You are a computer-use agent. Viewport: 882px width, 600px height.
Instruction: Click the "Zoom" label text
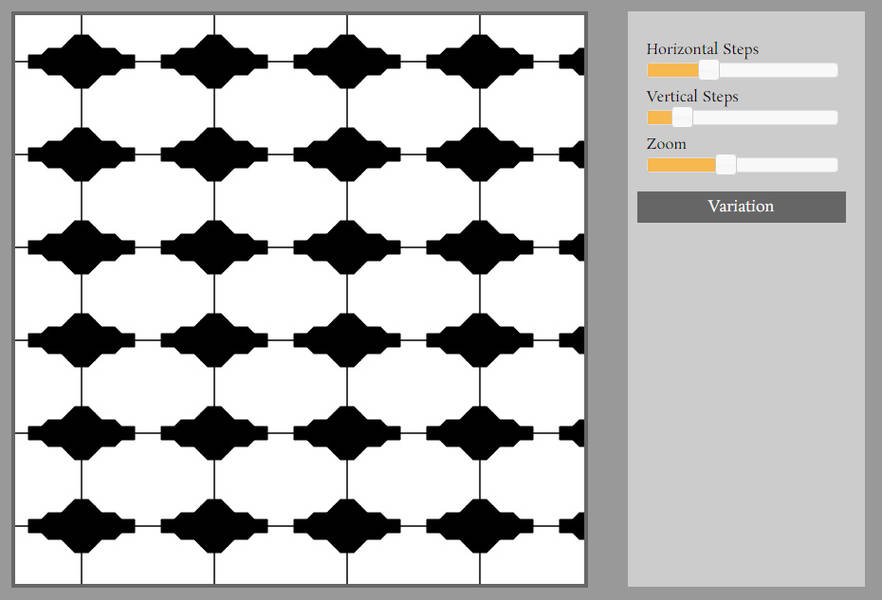666,144
